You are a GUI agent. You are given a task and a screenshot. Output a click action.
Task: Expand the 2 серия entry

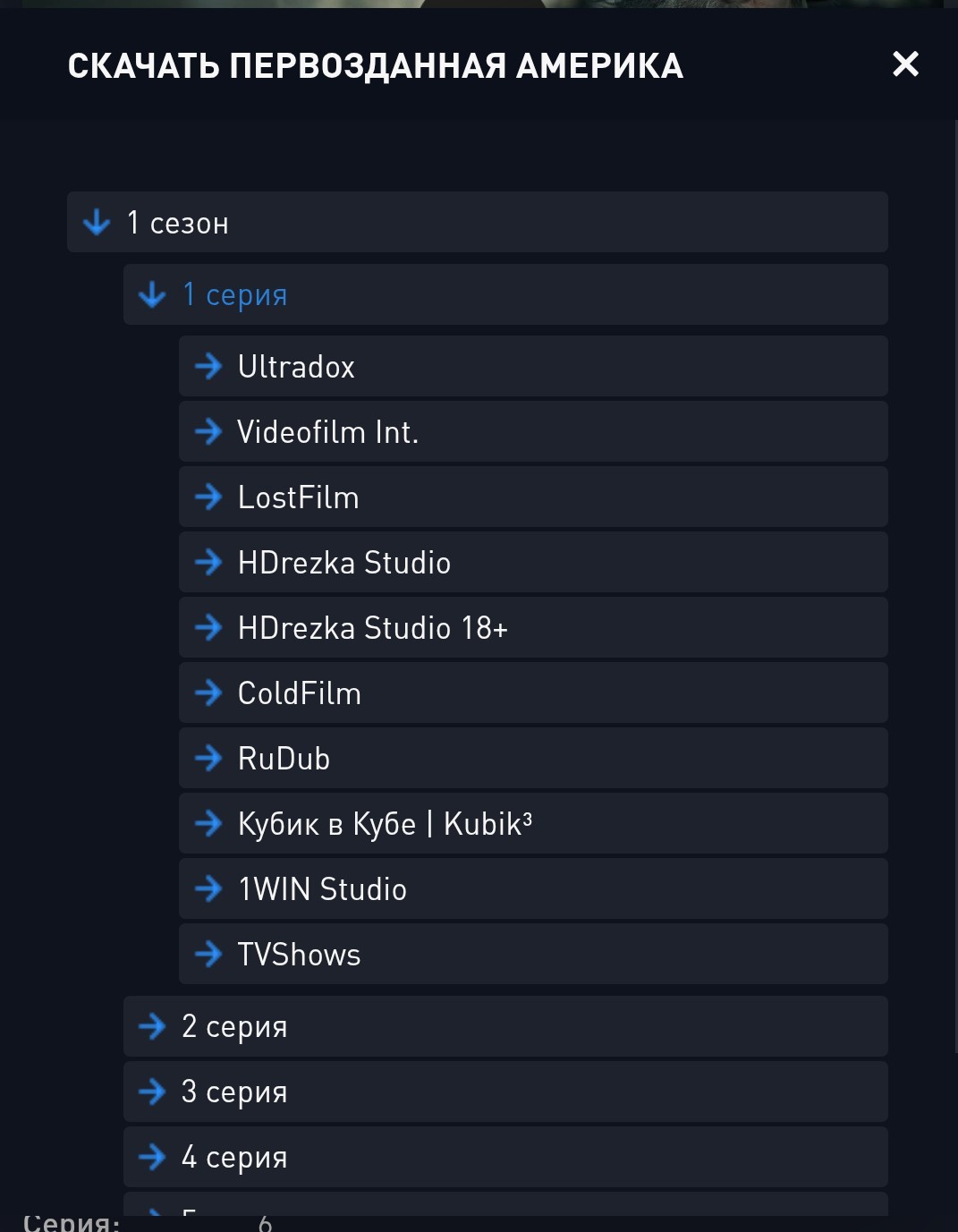point(505,1026)
